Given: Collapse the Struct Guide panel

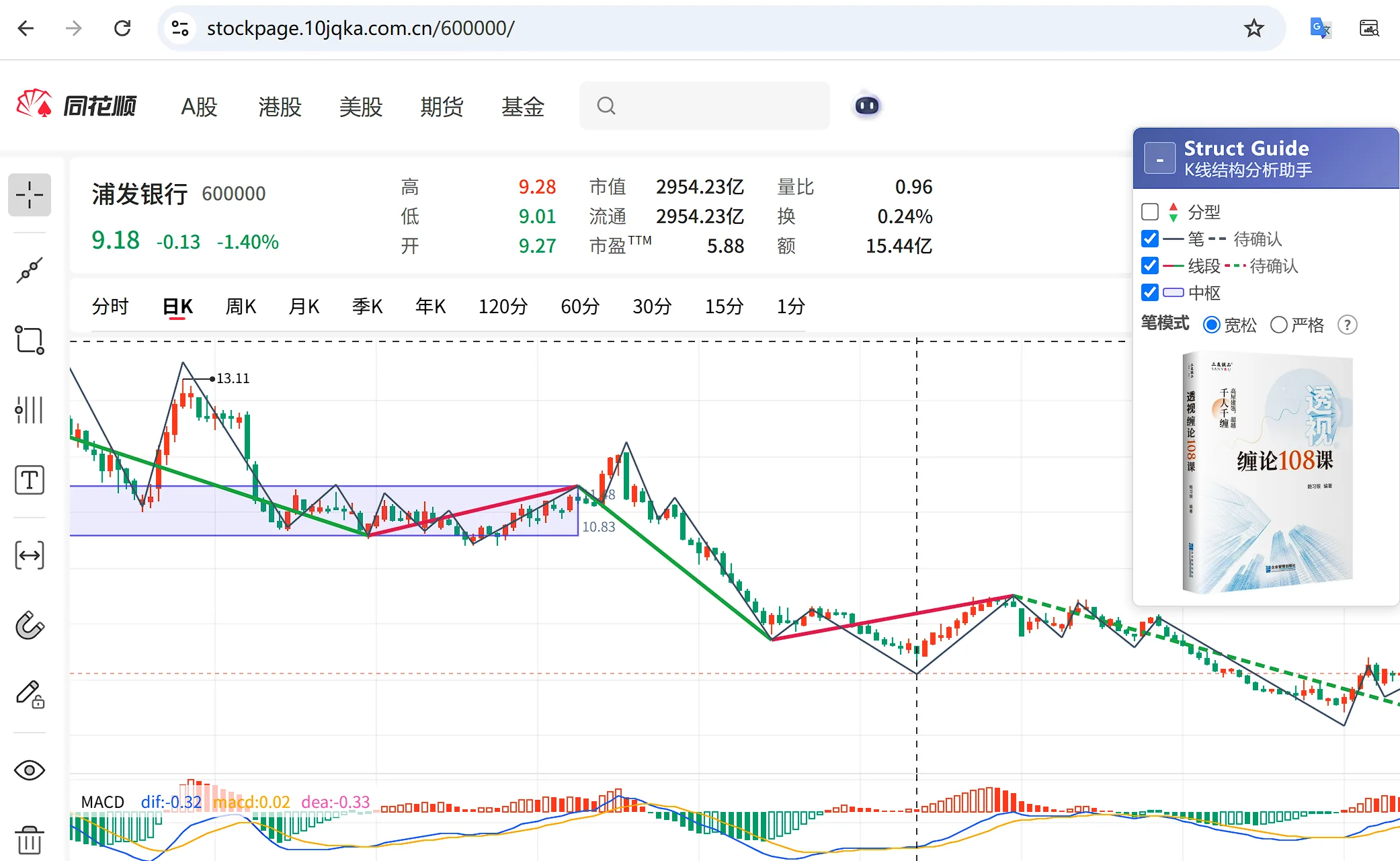Looking at the screenshot, I should click(1160, 159).
